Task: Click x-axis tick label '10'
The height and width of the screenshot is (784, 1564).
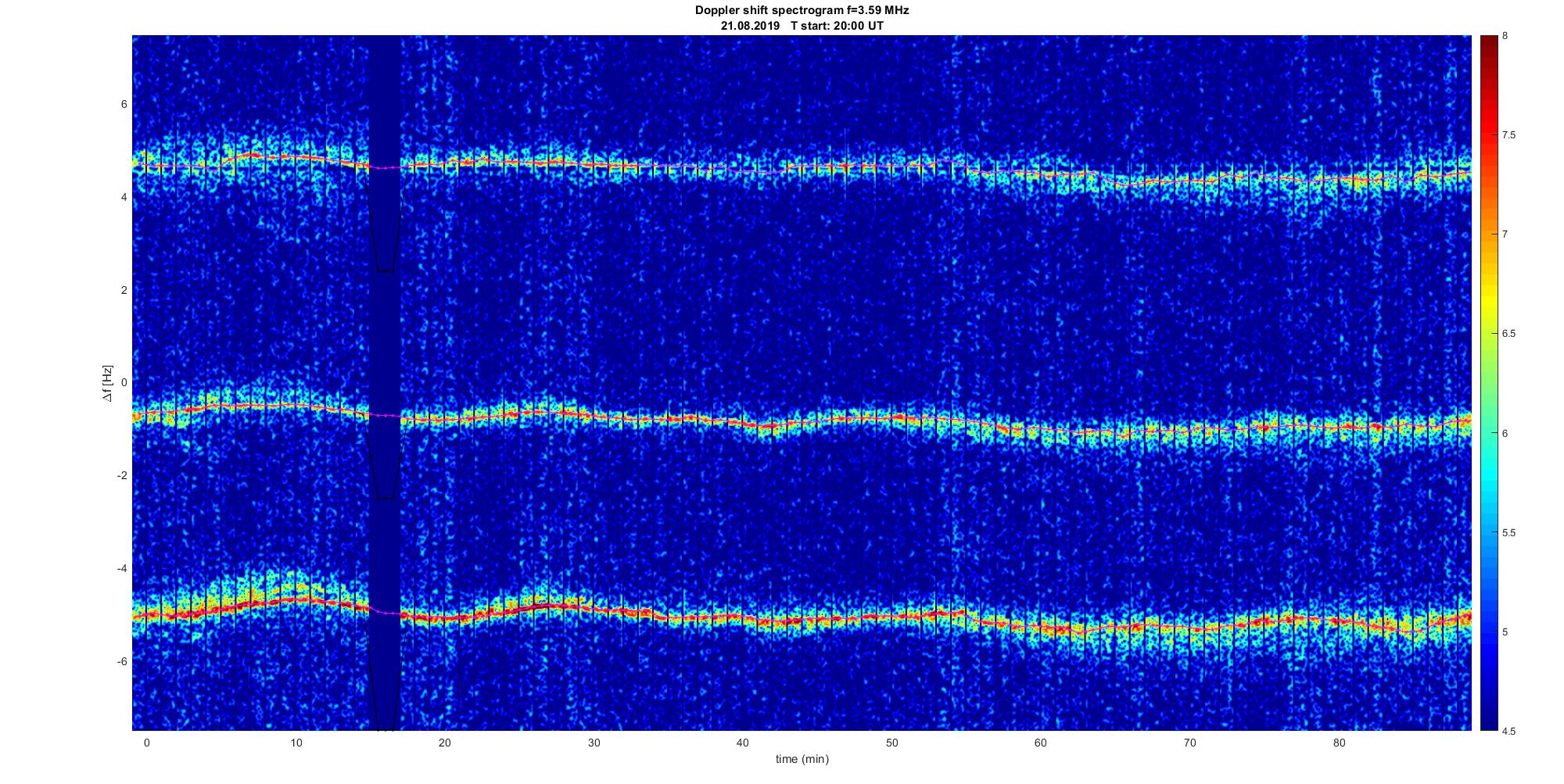Action: pos(296,743)
